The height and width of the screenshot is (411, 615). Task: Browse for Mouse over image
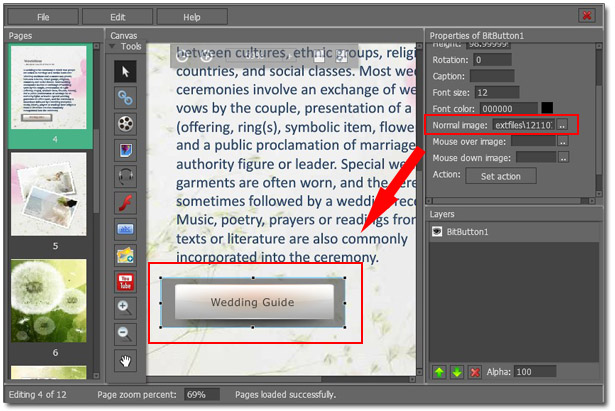click(x=563, y=141)
